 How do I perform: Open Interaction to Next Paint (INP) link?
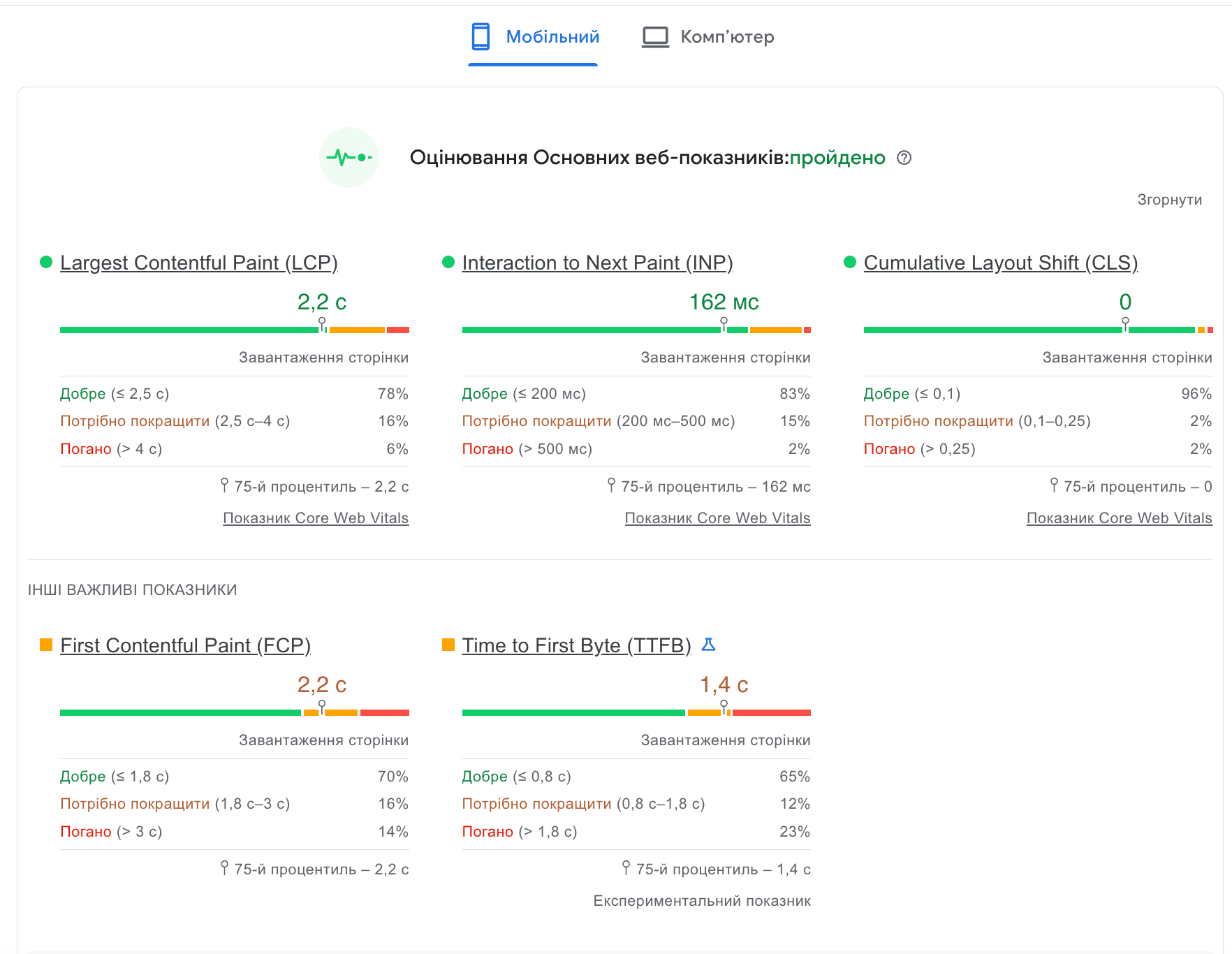597,263
